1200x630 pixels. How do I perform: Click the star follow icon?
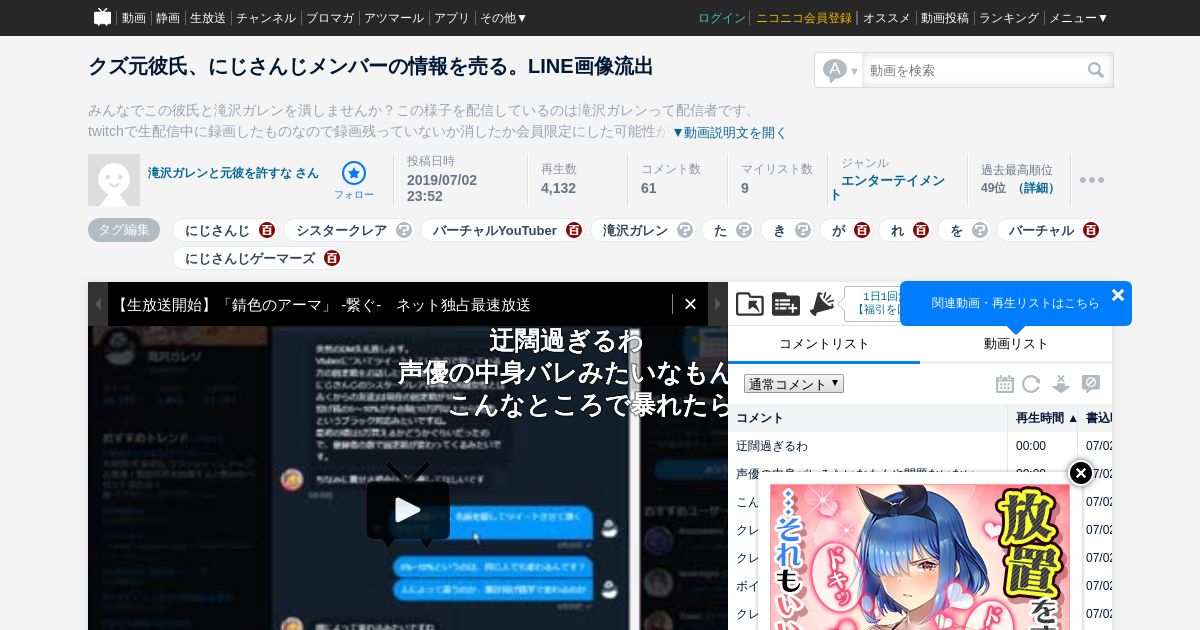(354, 173)
